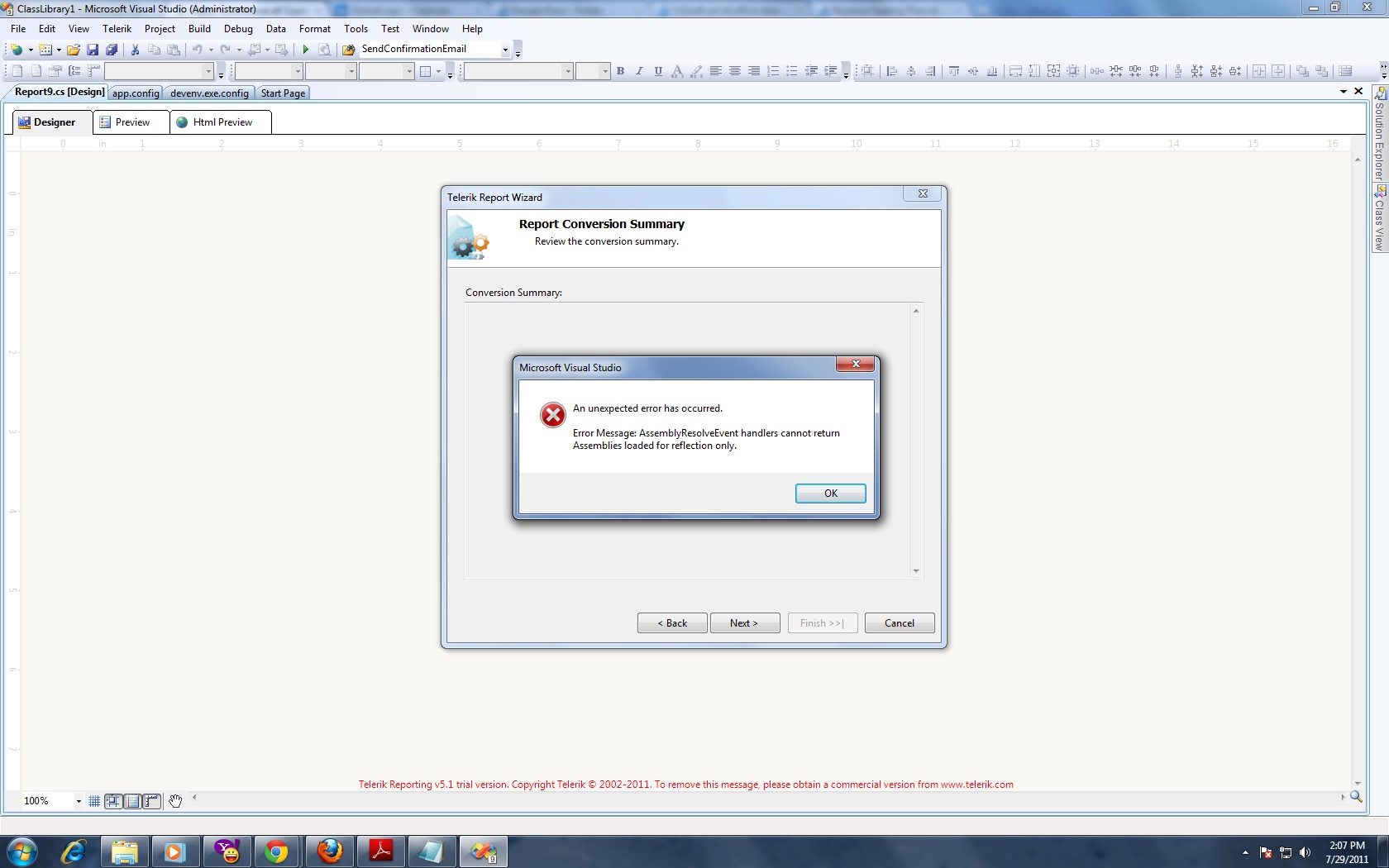Open the File menu

pos(18,29)
